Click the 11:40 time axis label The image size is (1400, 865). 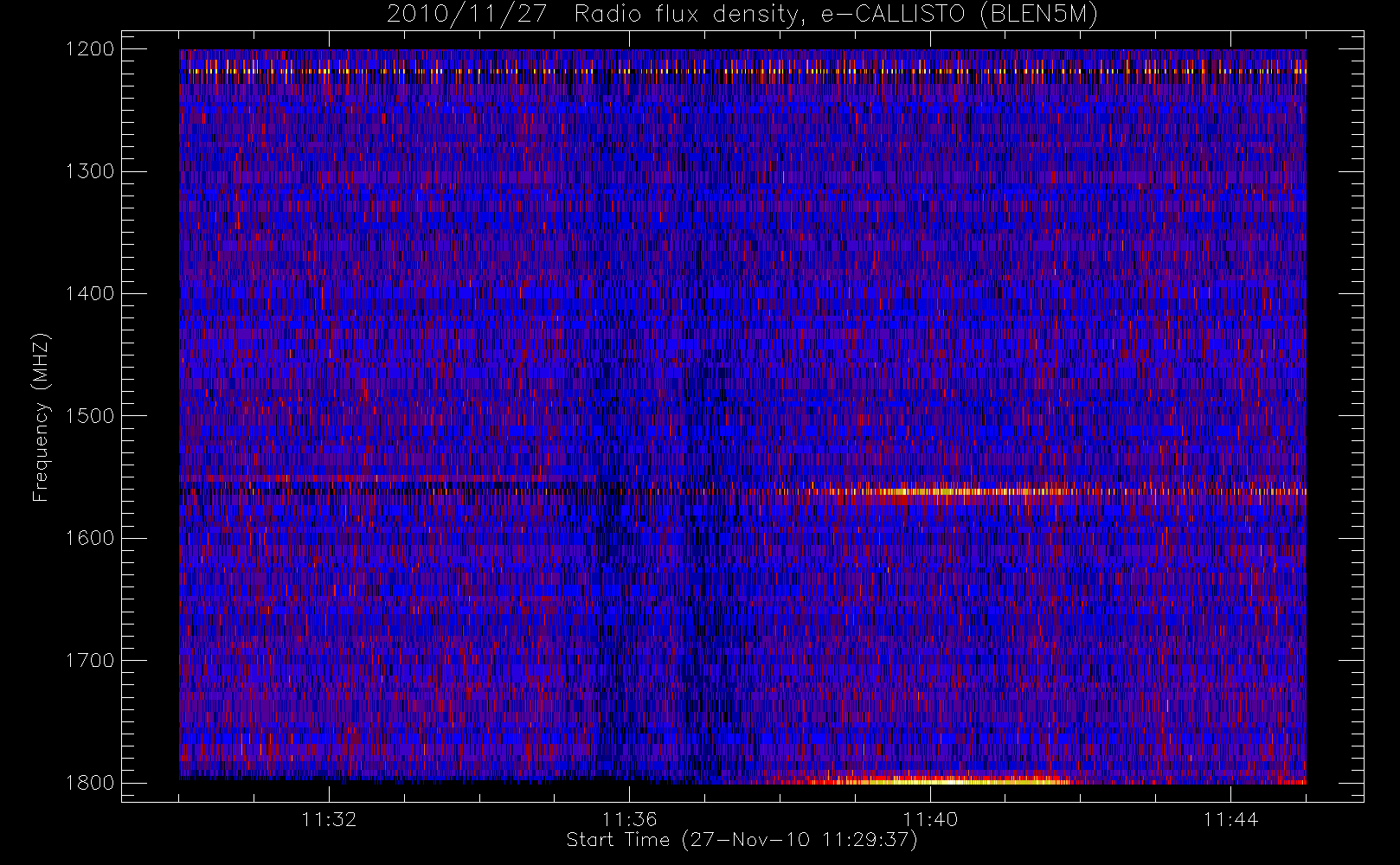[x=930, y=819]
